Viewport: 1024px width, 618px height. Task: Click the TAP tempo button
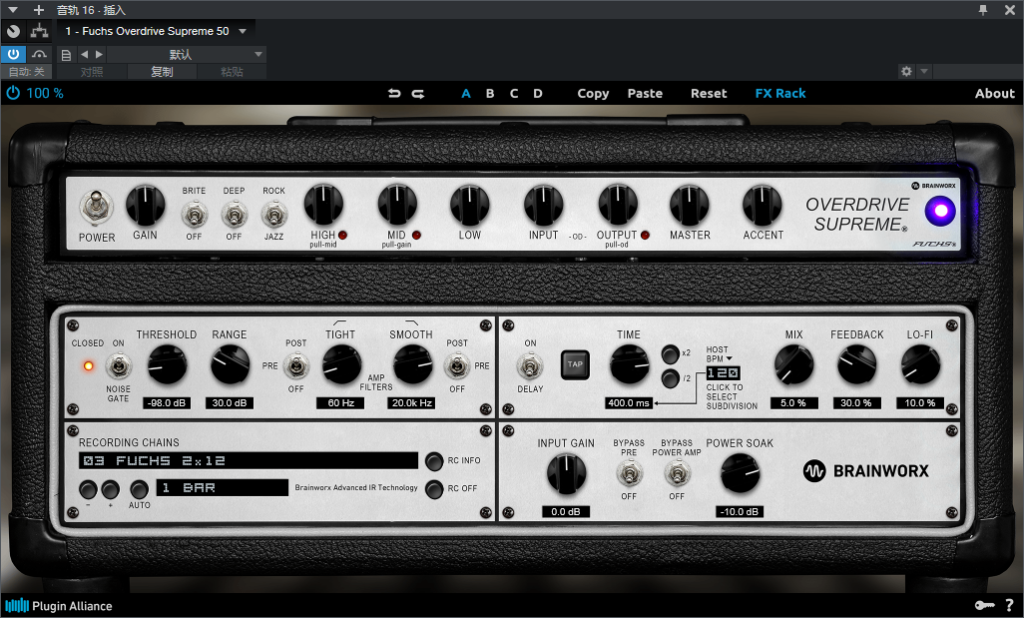(x=575, y=365)
